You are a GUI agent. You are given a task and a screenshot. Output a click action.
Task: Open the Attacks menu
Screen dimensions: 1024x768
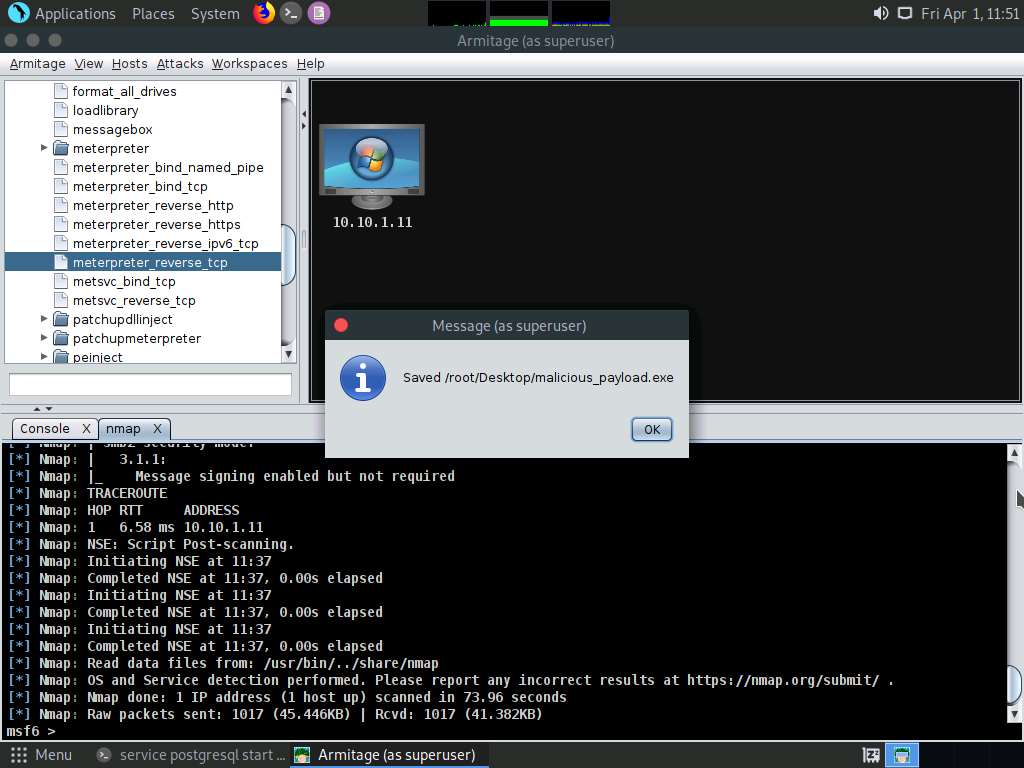(180, 63)
